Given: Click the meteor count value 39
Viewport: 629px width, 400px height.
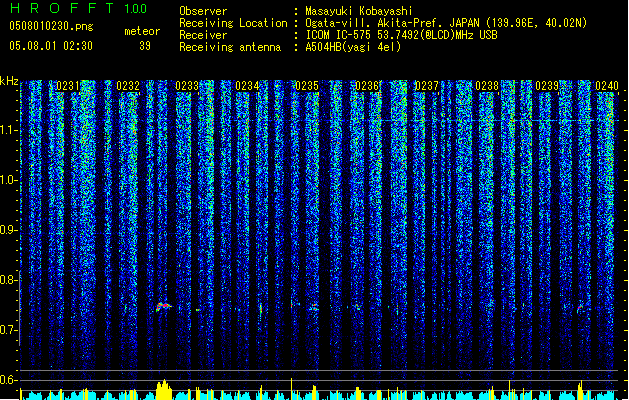Looking at the screenshot, I should pos(145,46).
